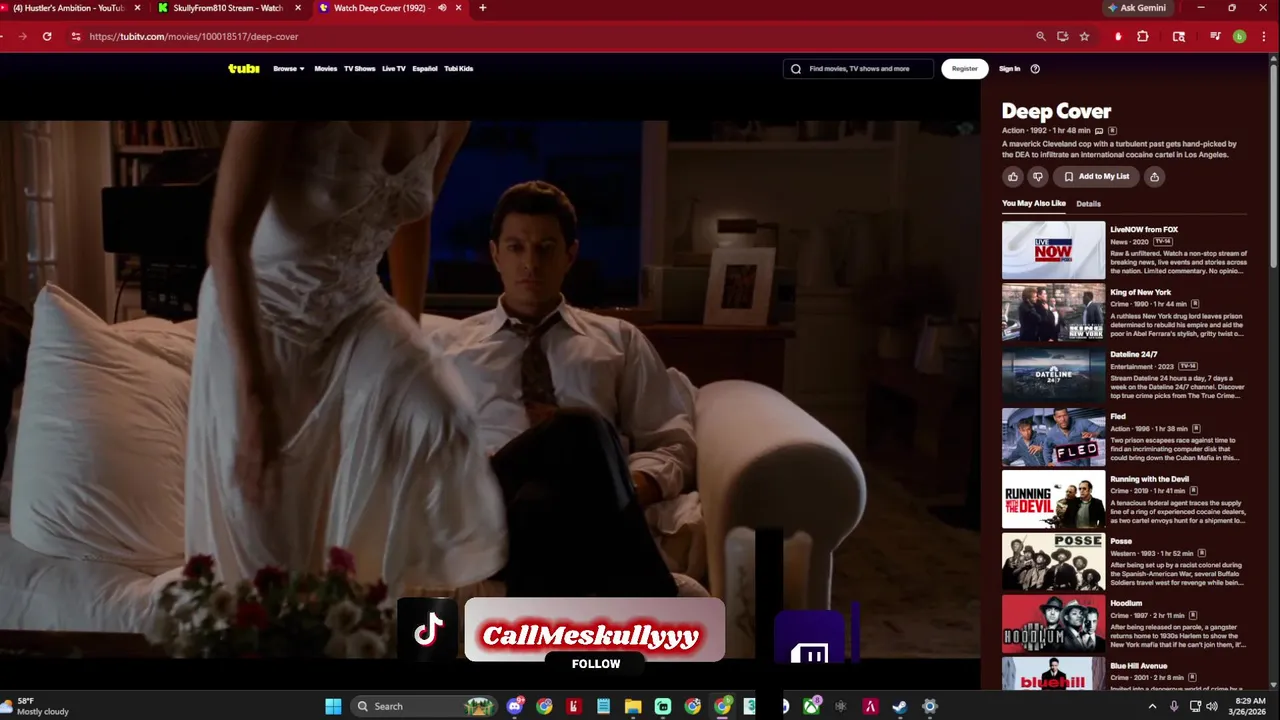The width and height of the screenshot is (1280, 720).
Task: Open the Hoodlum movie thumbnail
Action: pos(1053,624)
